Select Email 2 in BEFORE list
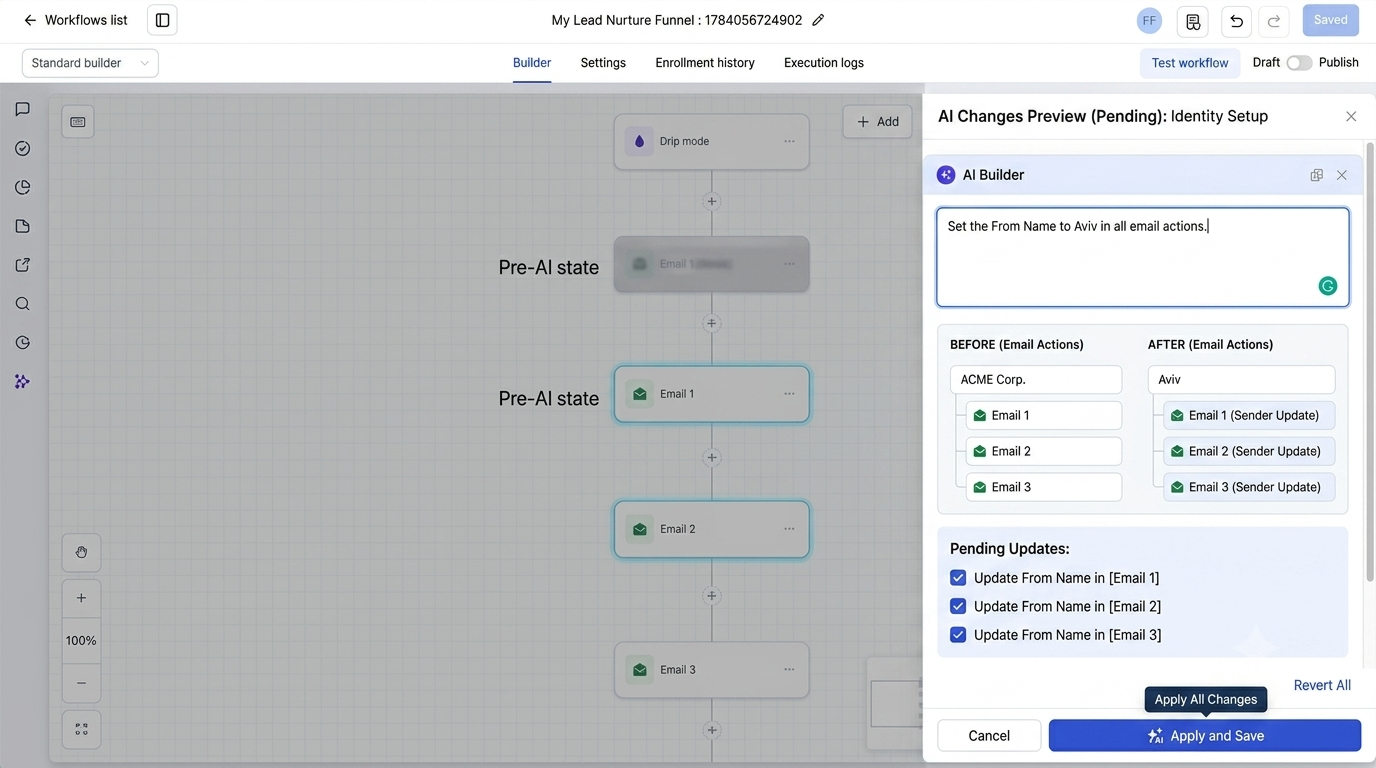The image size is (1376, 768). 1044,451
